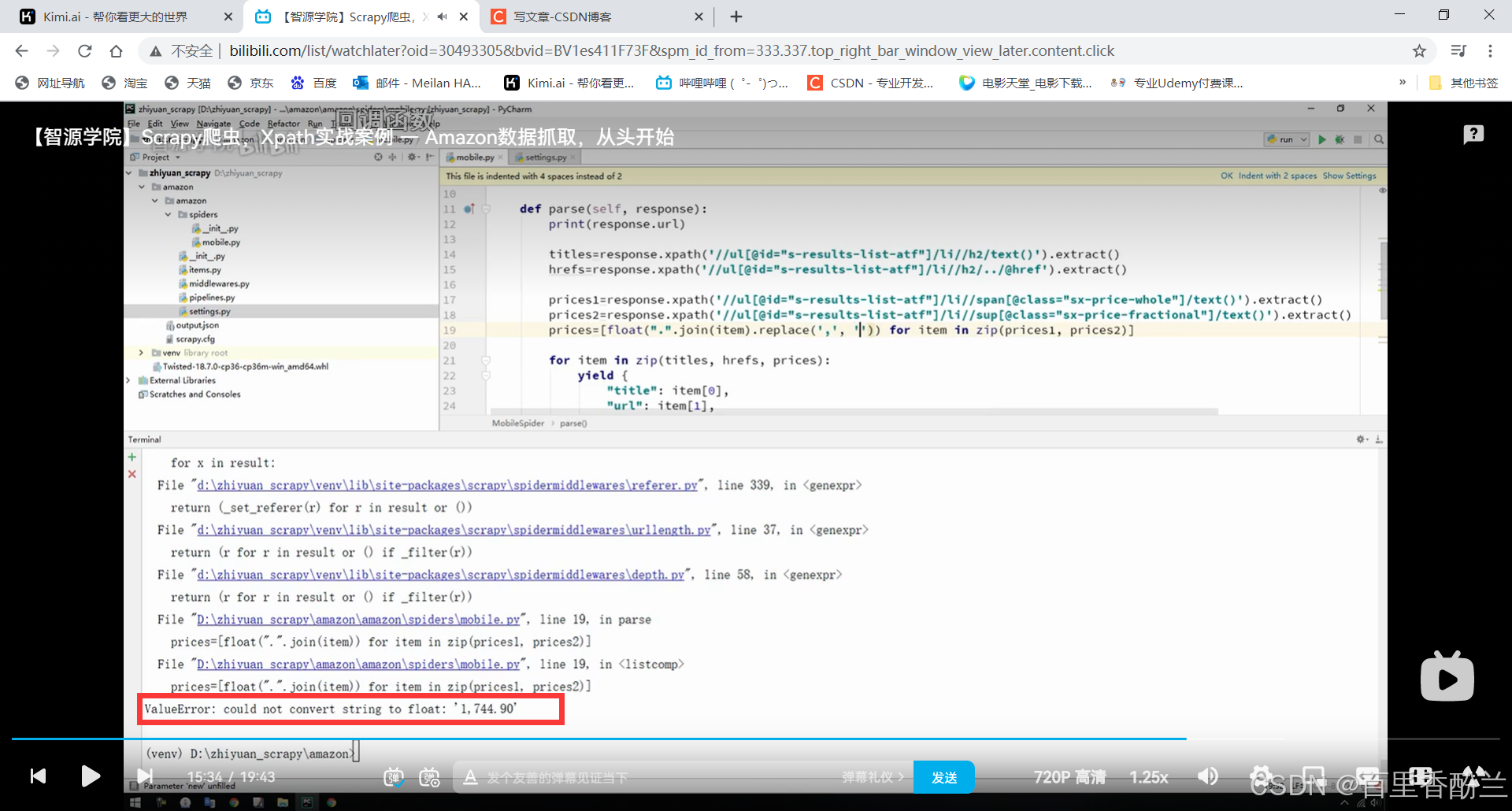Close the bilibili video tab
This screenshot has height=811, width=1512.
(x=464, y=17)
